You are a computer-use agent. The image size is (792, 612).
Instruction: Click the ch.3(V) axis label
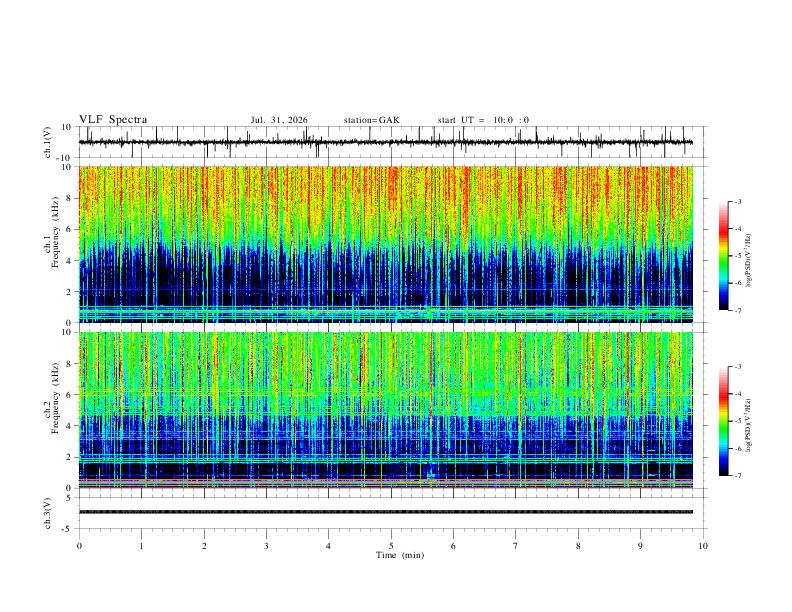tap(48, 513)
